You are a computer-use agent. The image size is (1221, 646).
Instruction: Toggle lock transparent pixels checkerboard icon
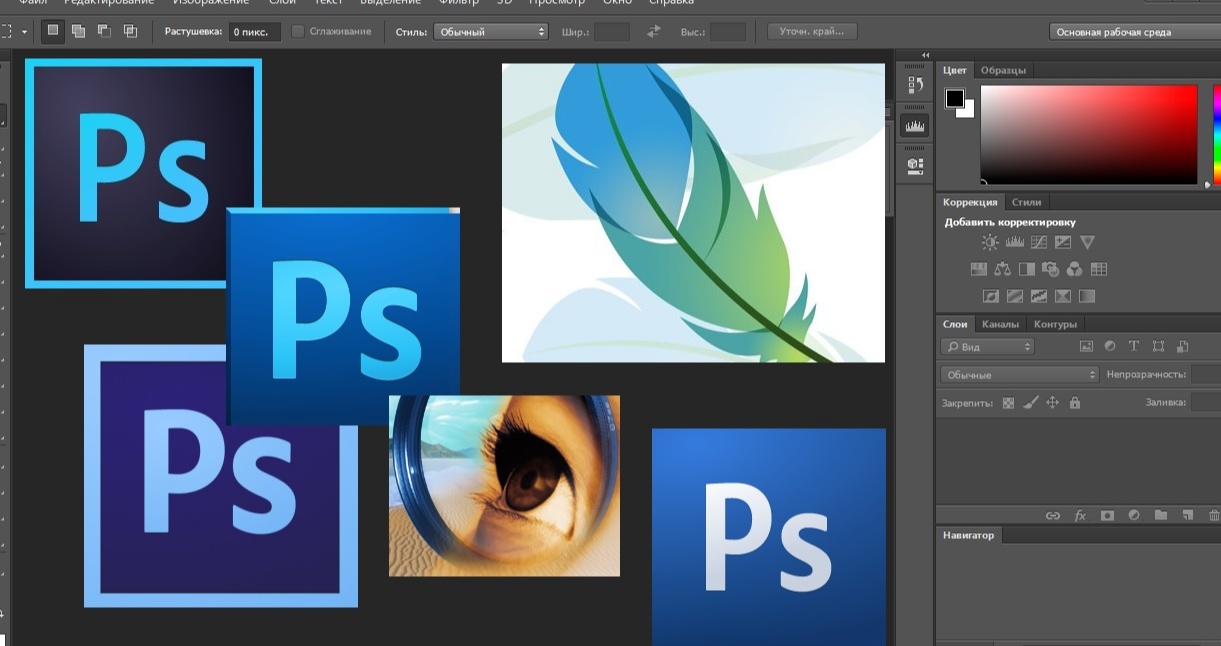pos(1008,403)
